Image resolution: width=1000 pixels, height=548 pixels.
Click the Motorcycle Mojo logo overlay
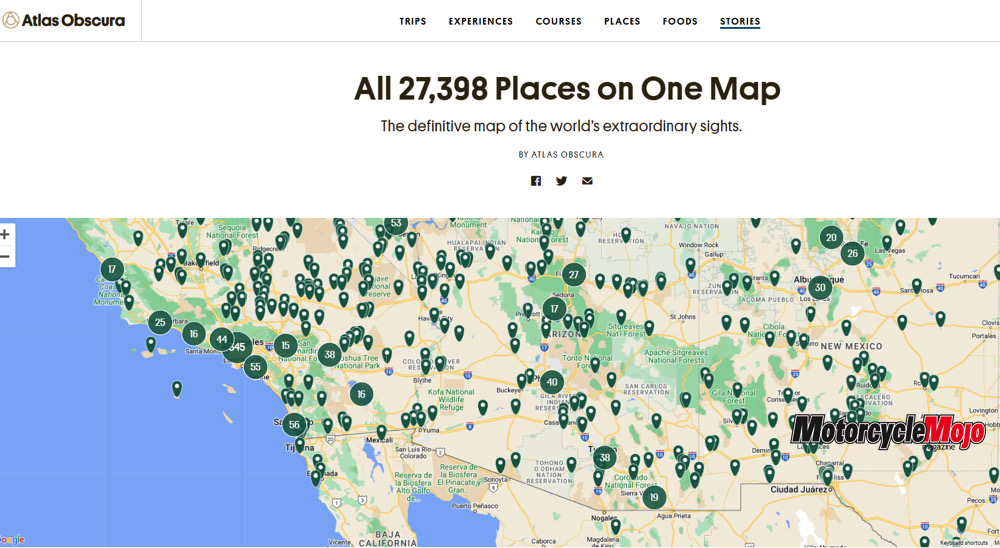[x=888, y=432]
